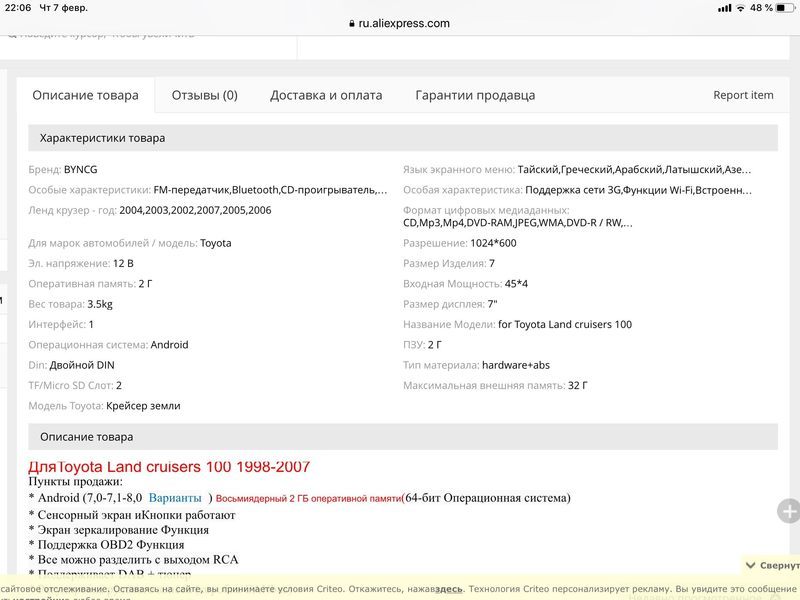The image size is (800, 600).
Task: Click the Поддержка OBD2 Функция bullet
Action: point(107,544)
